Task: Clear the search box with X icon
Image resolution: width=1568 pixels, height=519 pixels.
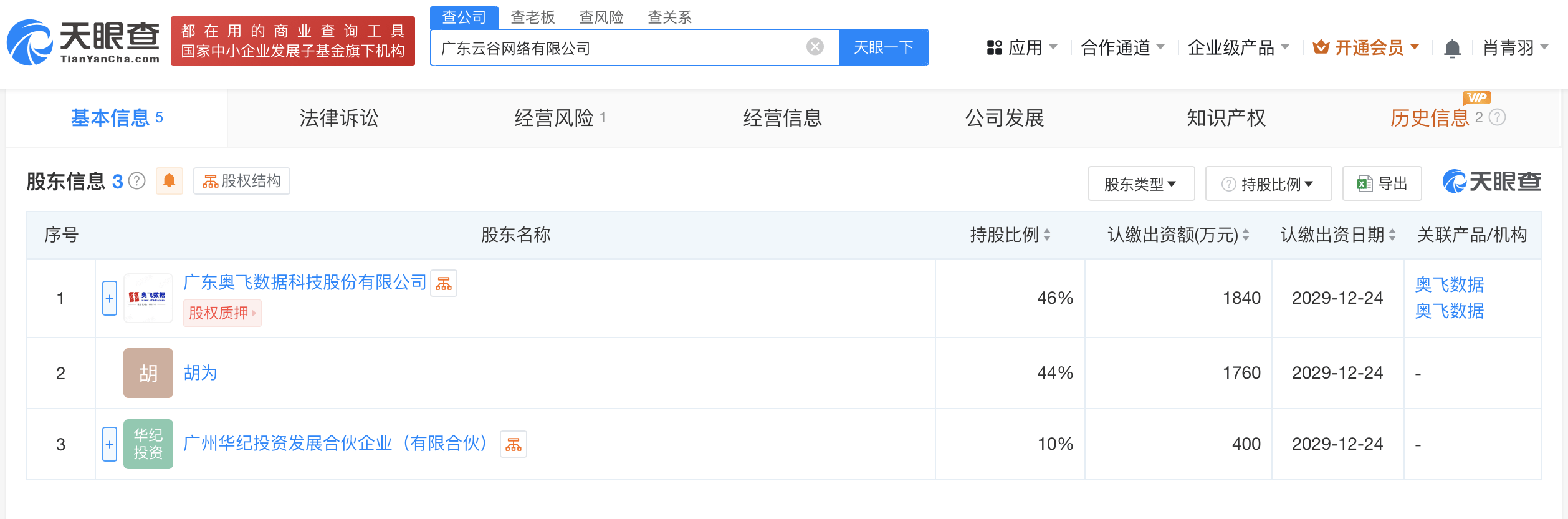Action: (815, 47)
